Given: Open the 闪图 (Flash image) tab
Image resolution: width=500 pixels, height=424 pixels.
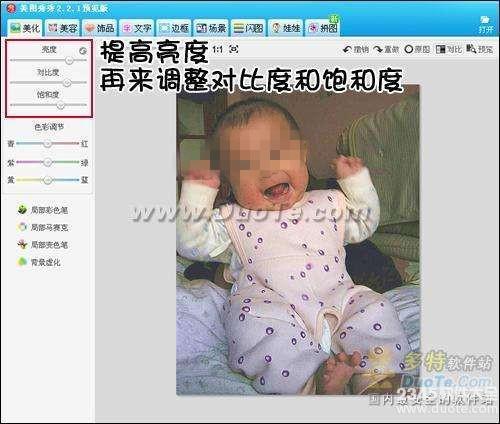Looking at the screenshot, I should [x=248, y=28].
